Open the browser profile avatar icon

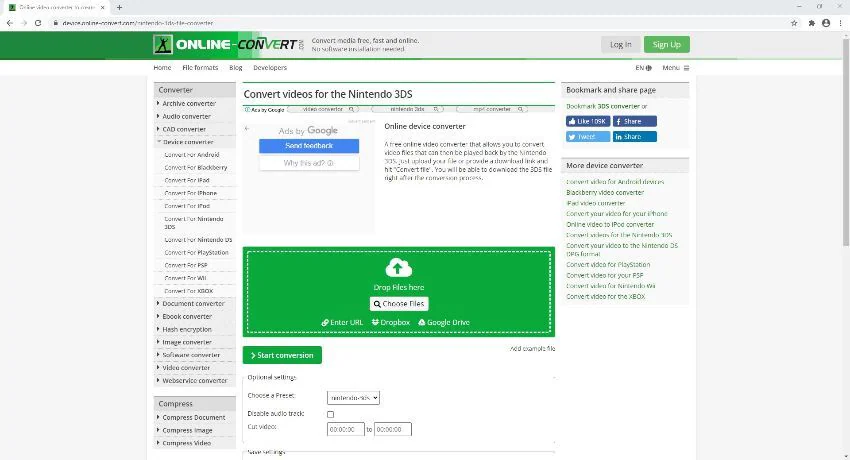(826, 23)
